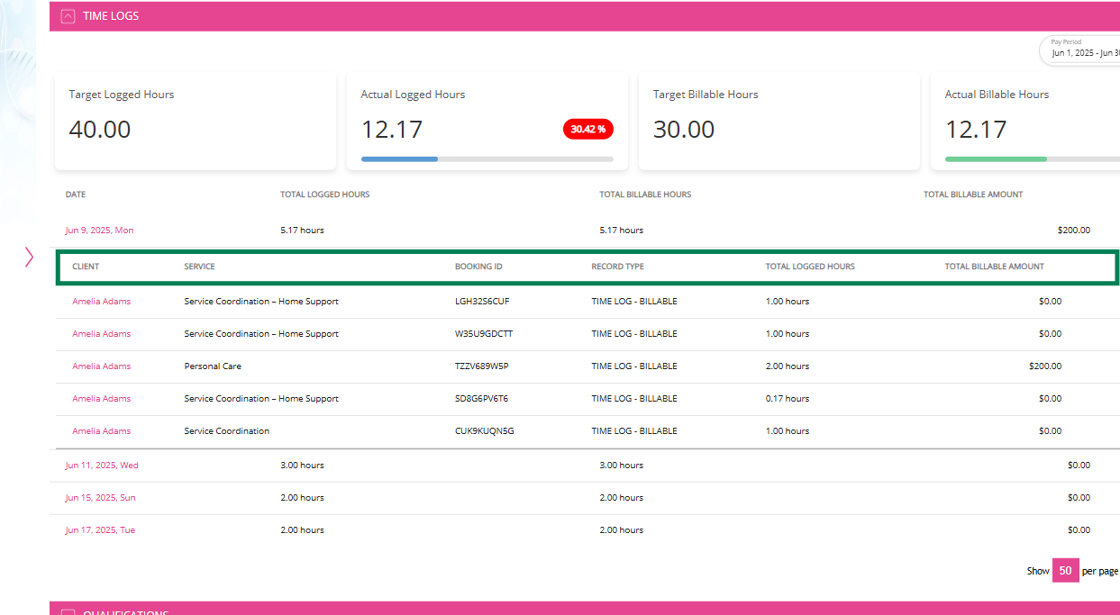The image size is (1120, 615).
Task: Click booking ID LGH32S6CUF
Action: coord(482,301)
